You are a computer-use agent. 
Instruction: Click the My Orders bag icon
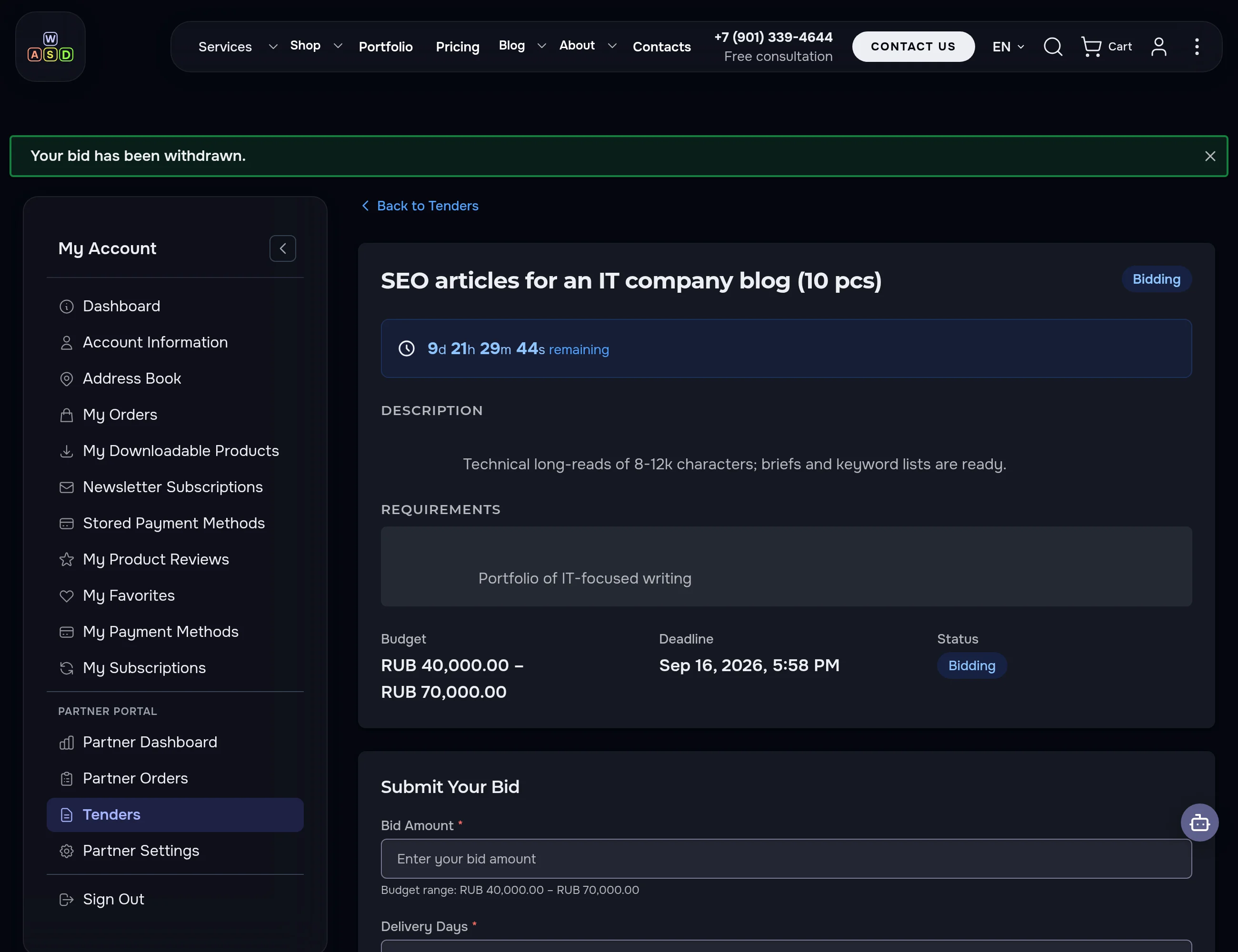point(66,415)
